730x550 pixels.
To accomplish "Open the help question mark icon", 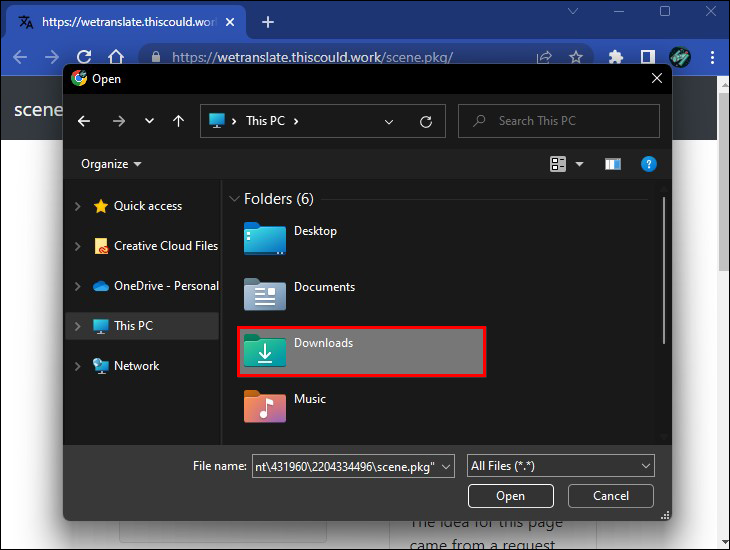I will [x=649, y=164].
